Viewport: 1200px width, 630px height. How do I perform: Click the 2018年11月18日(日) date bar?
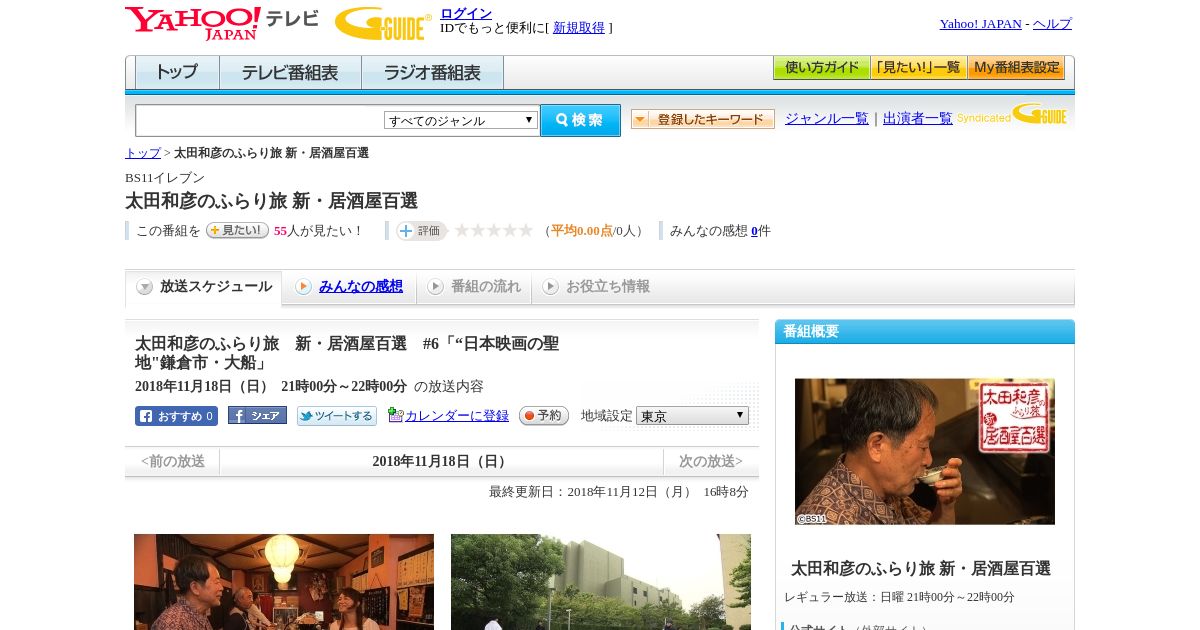tap(441, 461)
